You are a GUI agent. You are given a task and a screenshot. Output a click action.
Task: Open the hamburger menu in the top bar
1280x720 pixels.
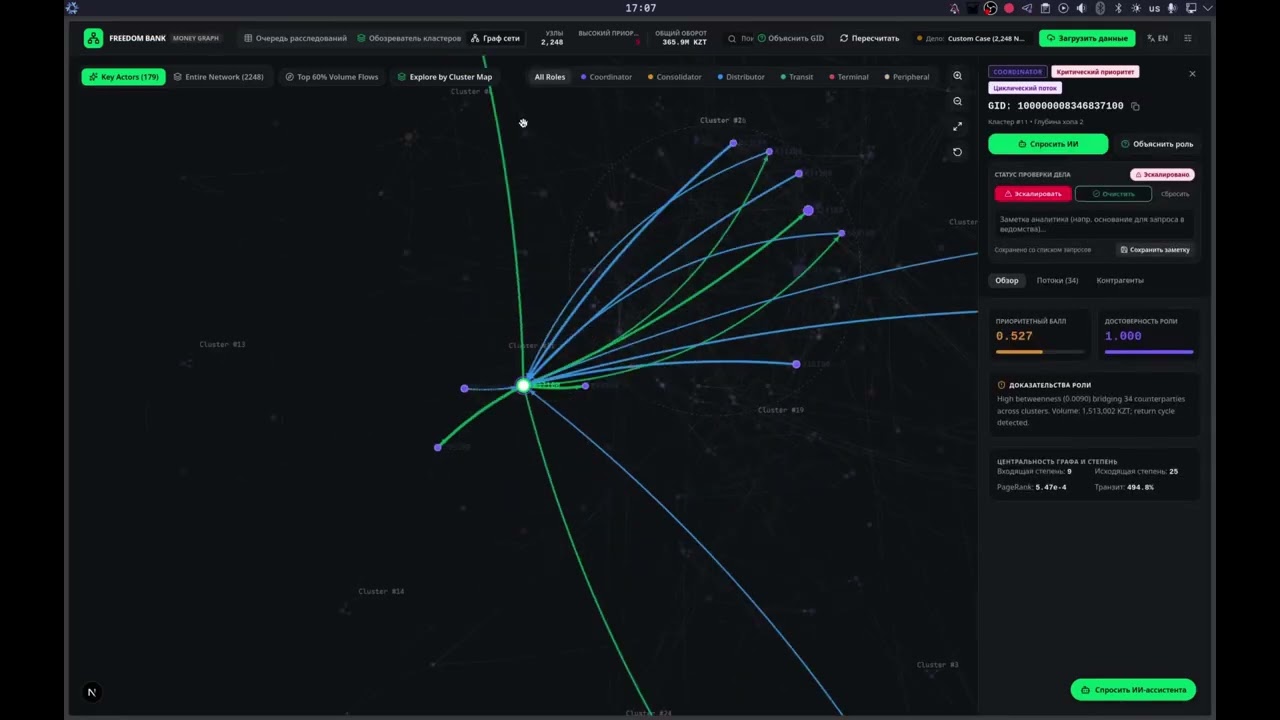pyautogui.click(x=1188, y=38)
